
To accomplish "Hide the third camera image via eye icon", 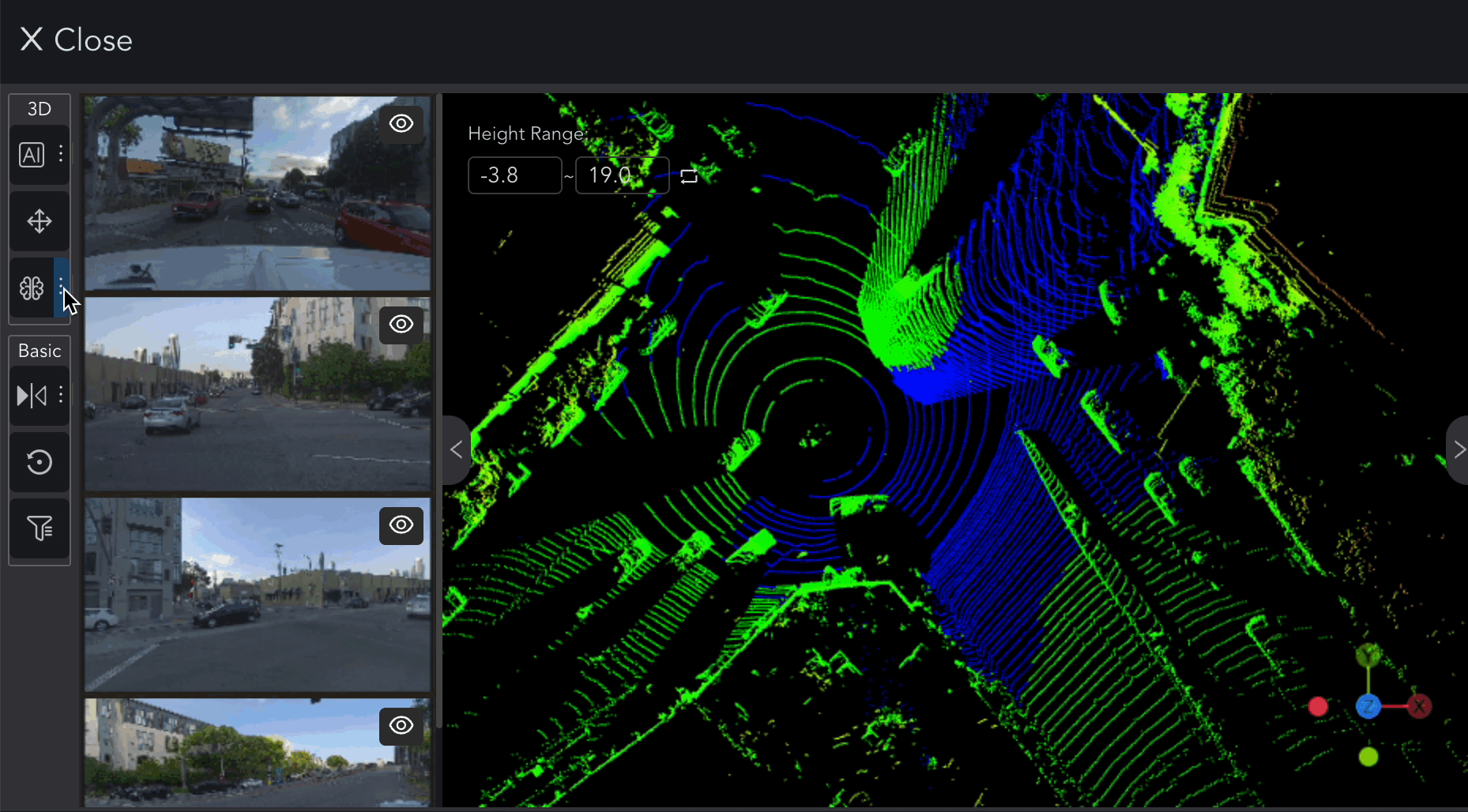I will coord(401,525).
